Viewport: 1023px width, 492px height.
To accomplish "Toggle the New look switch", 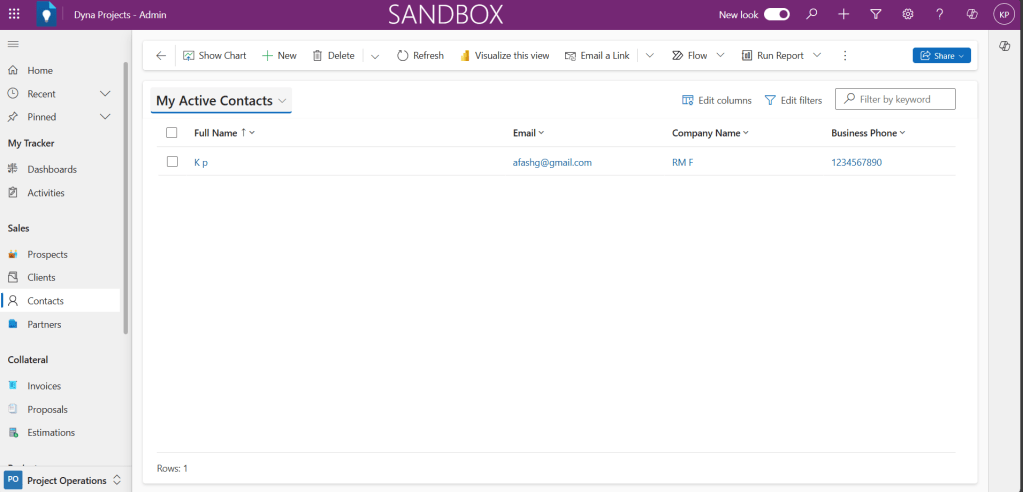I will click(x=777, y=14).
